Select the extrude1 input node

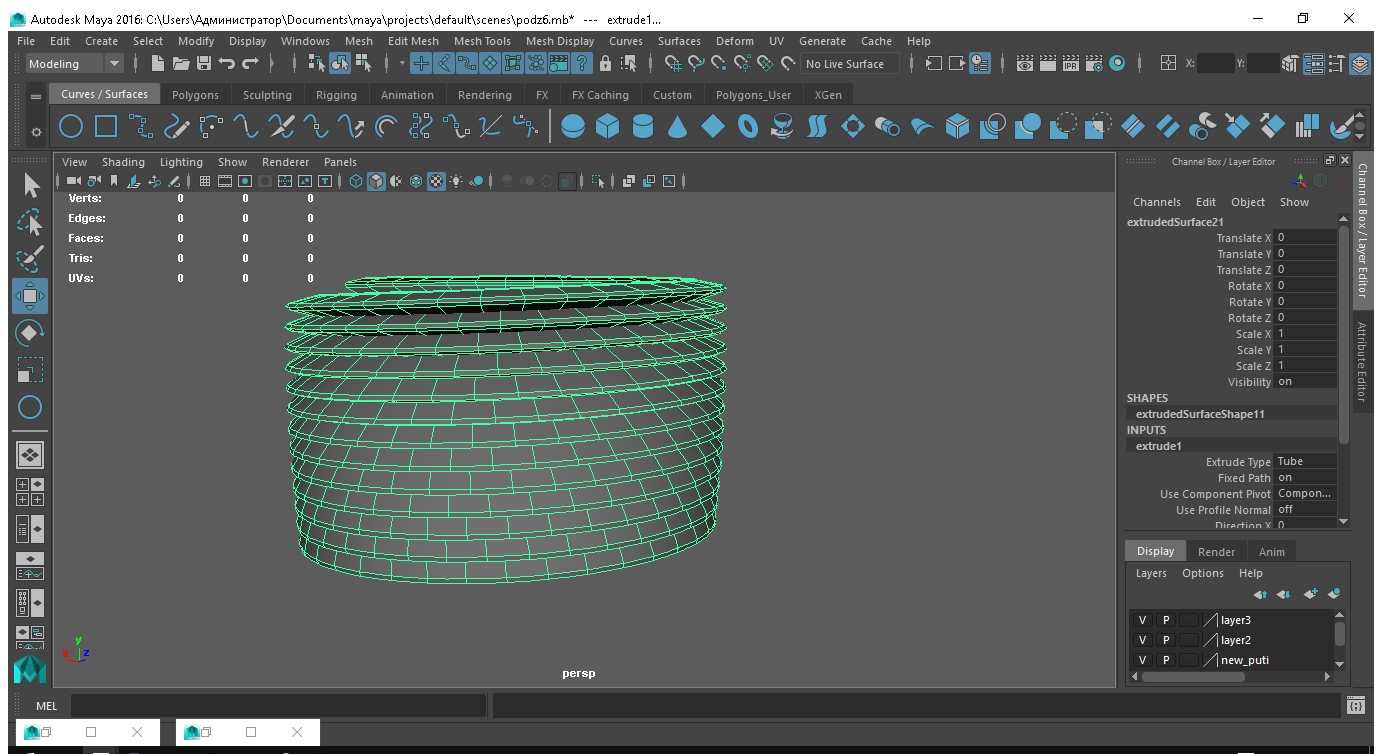1159,446
